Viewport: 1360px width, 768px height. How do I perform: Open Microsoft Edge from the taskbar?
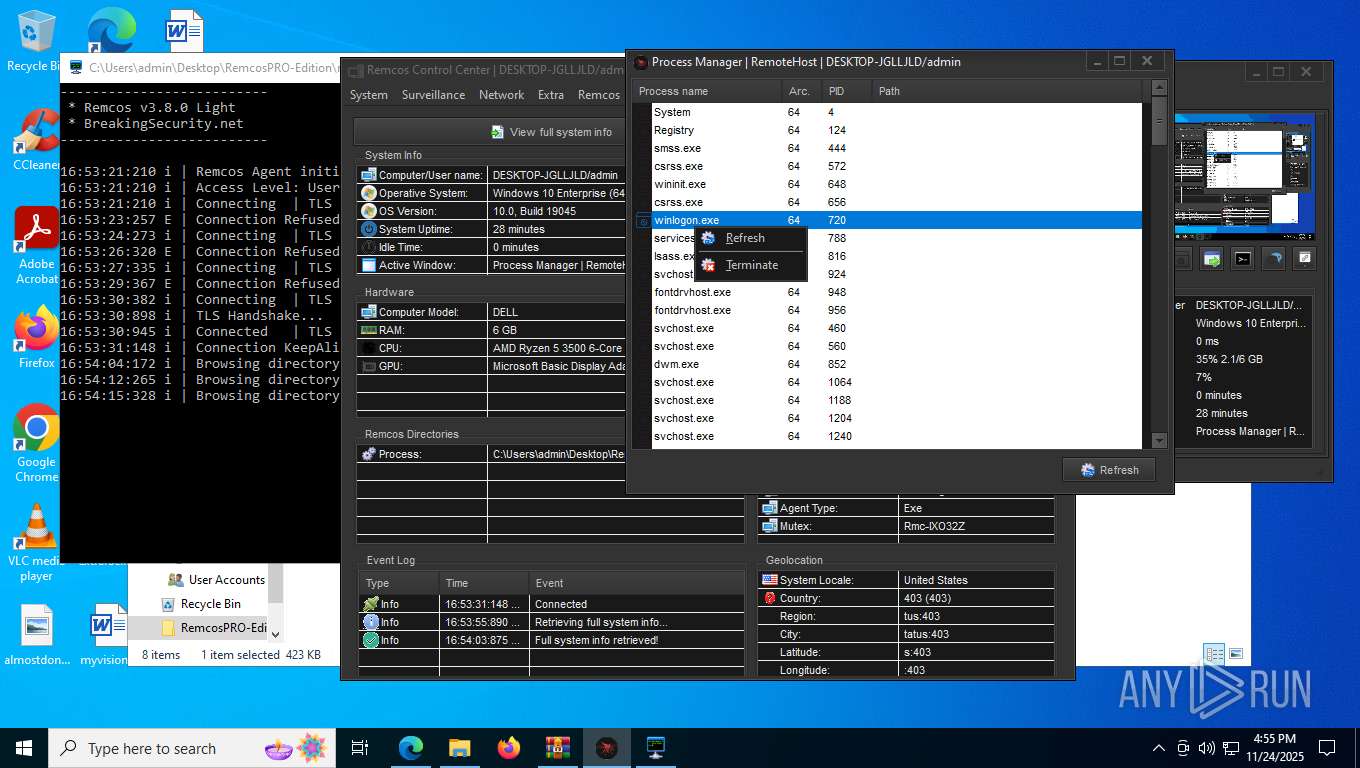[411, 747]
